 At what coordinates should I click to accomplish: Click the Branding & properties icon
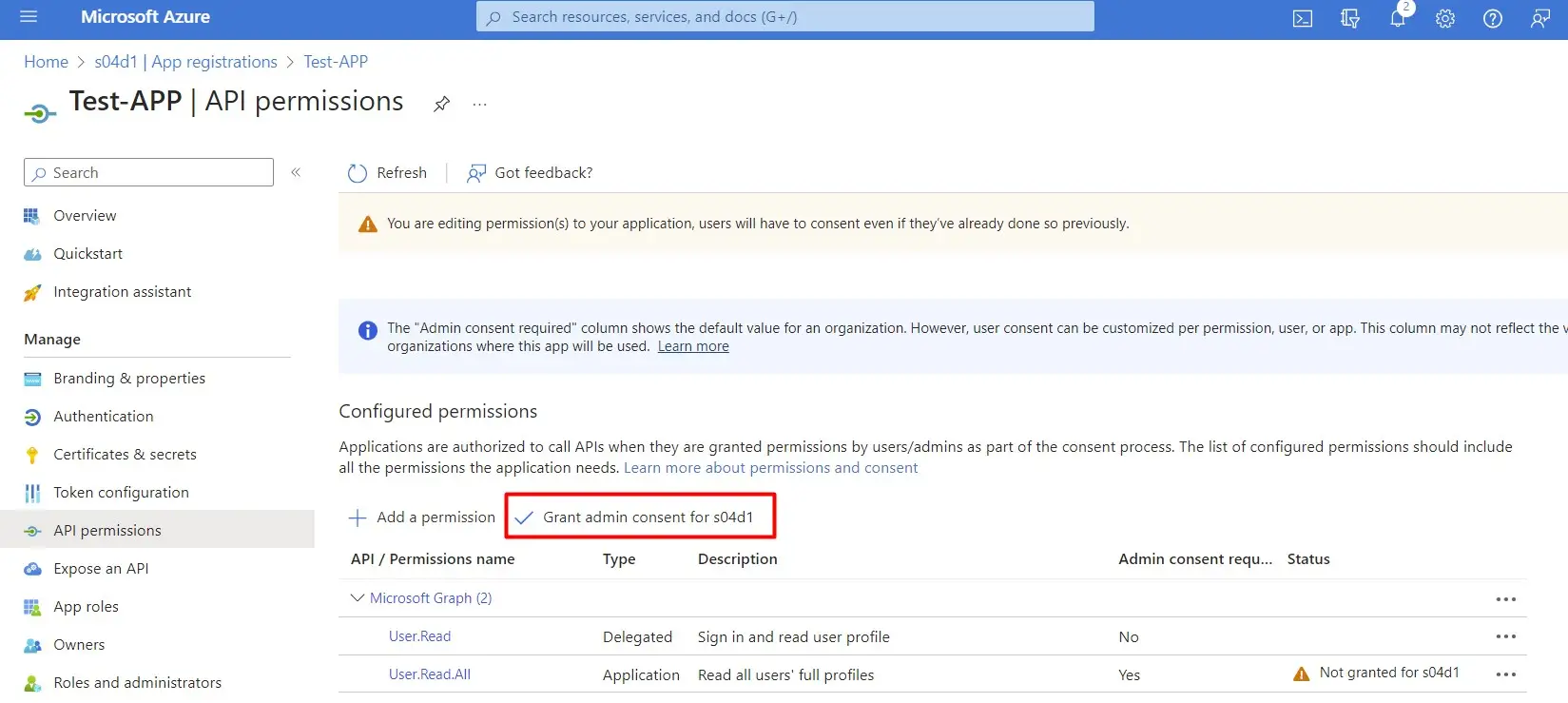[32, 379]
